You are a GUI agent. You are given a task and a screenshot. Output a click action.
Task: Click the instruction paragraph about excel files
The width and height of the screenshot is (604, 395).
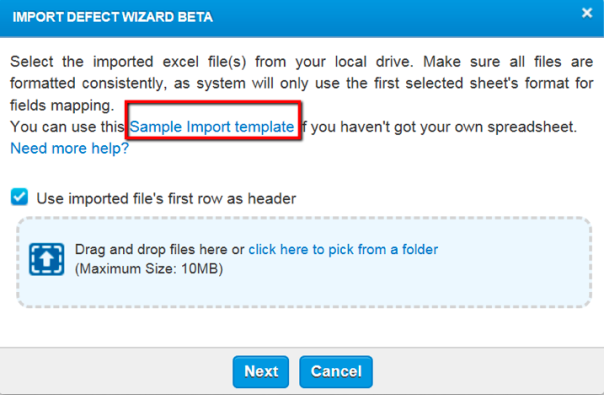tap(302, 83)
